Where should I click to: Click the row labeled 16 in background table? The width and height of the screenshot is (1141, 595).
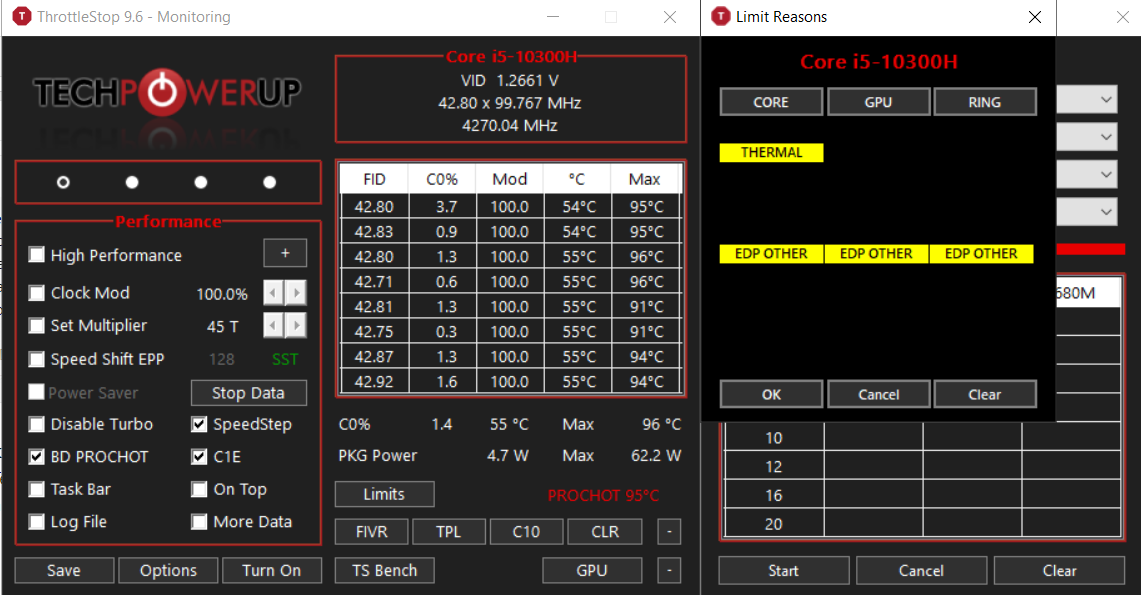pyautogui.click(x=923, y=495)
